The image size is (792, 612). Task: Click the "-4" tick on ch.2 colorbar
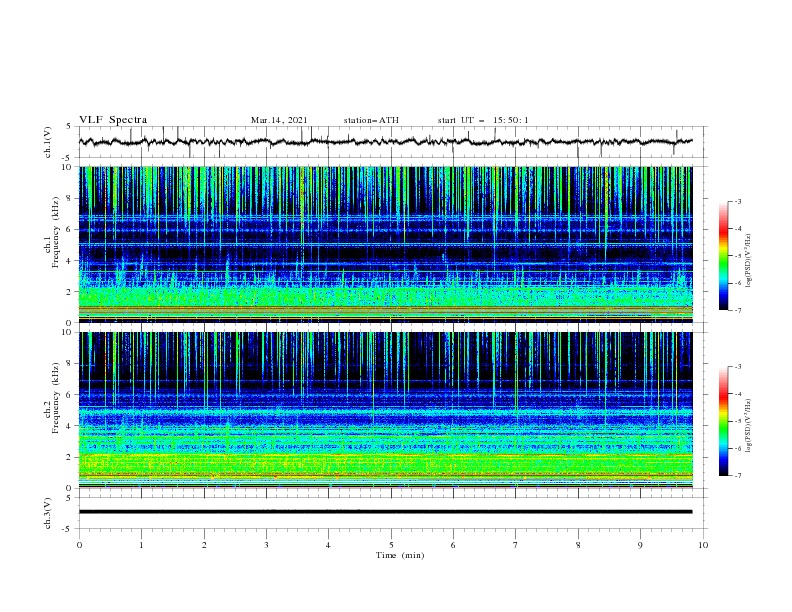click(737, 394)
